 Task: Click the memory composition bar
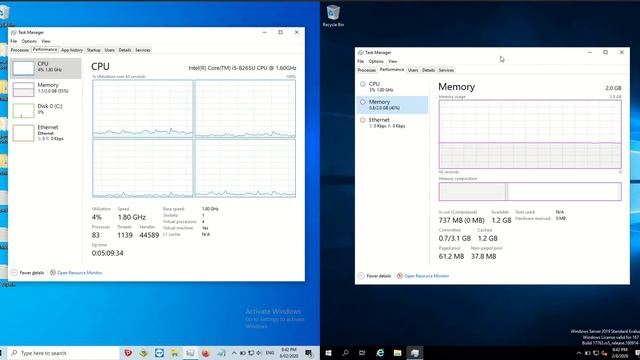tap(530, 191)
